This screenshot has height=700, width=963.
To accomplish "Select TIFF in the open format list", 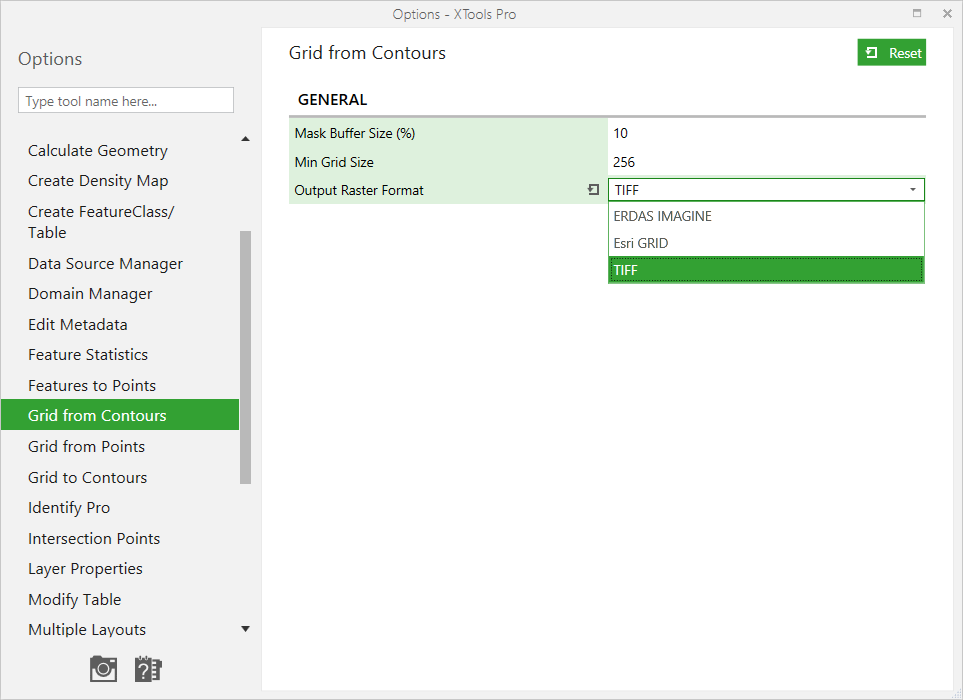I will click(625, 270).
